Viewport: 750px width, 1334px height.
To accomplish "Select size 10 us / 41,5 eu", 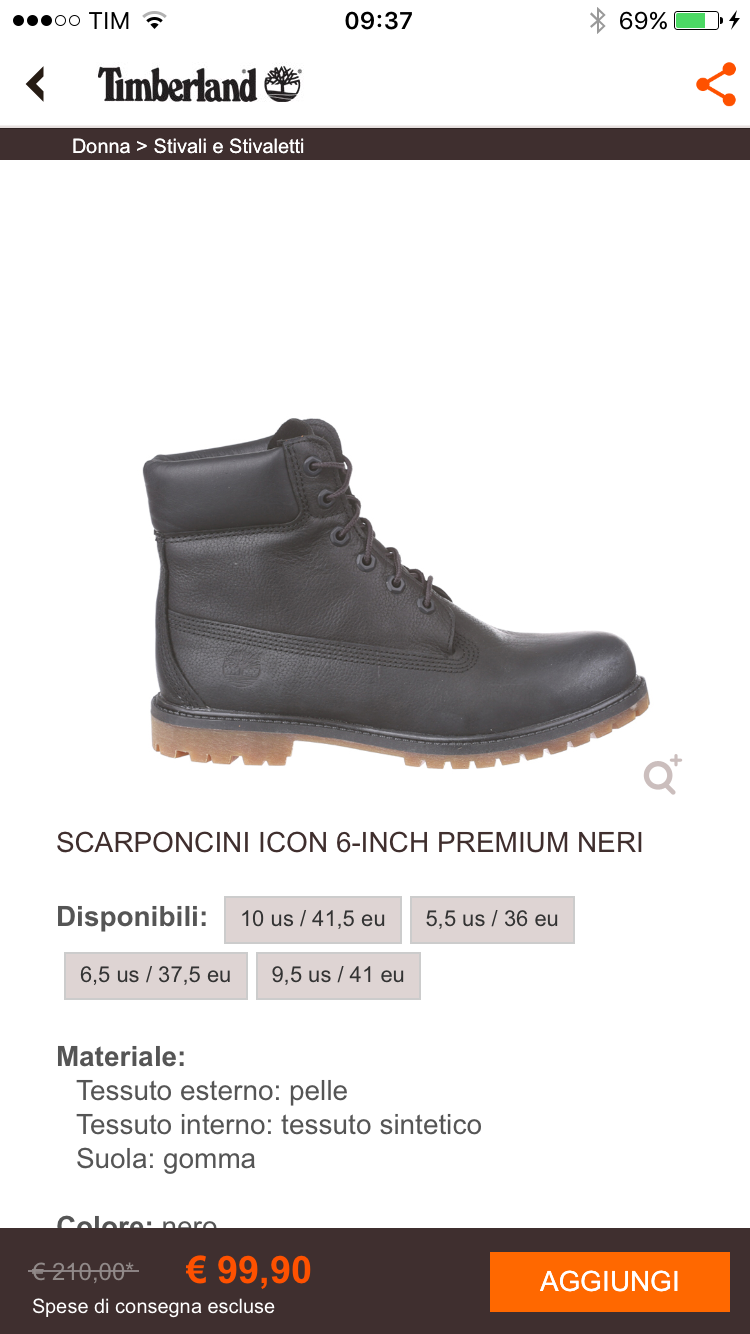I will tap(313, 919).
